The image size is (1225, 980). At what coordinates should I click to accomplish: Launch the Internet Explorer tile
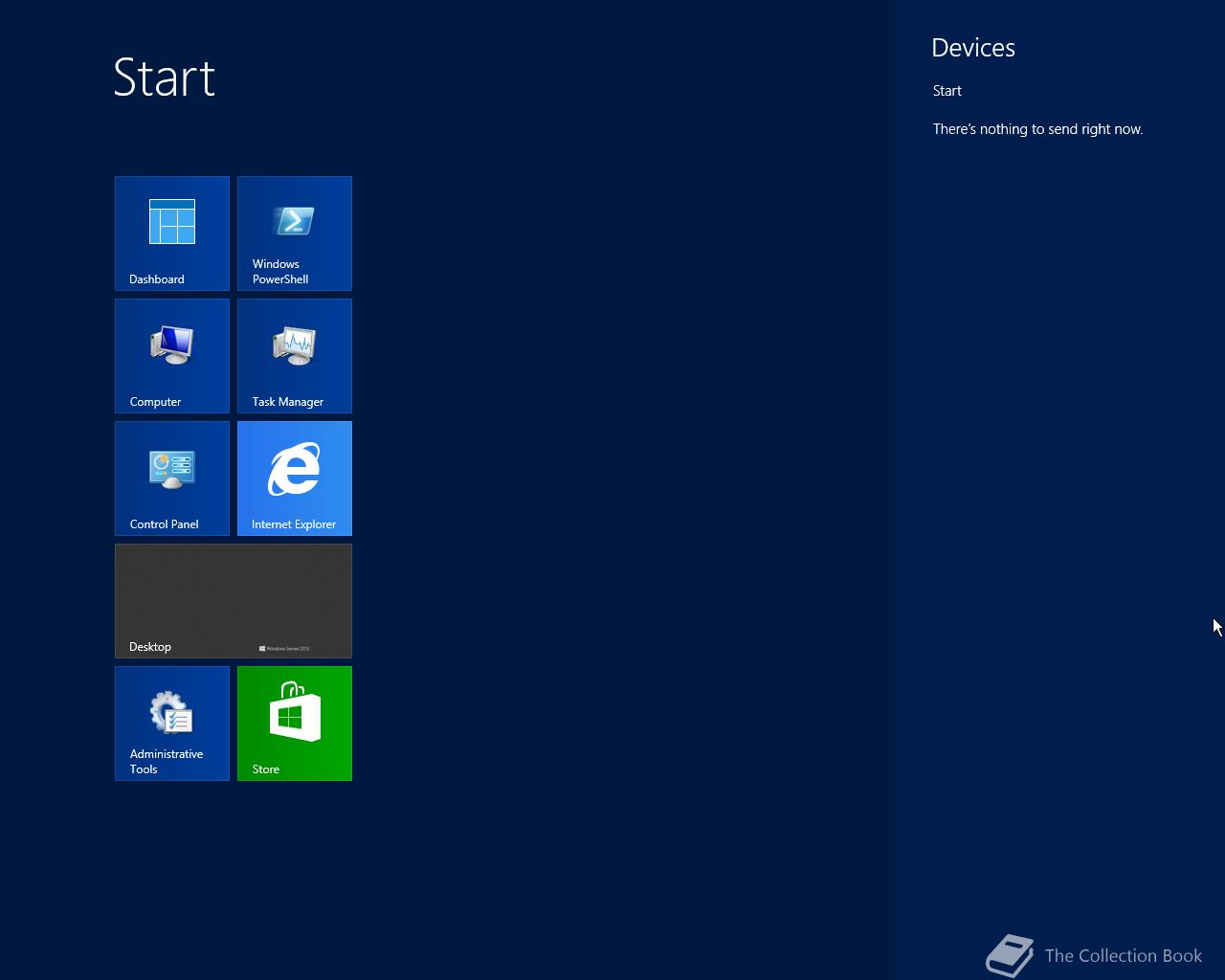click(295, 479)
